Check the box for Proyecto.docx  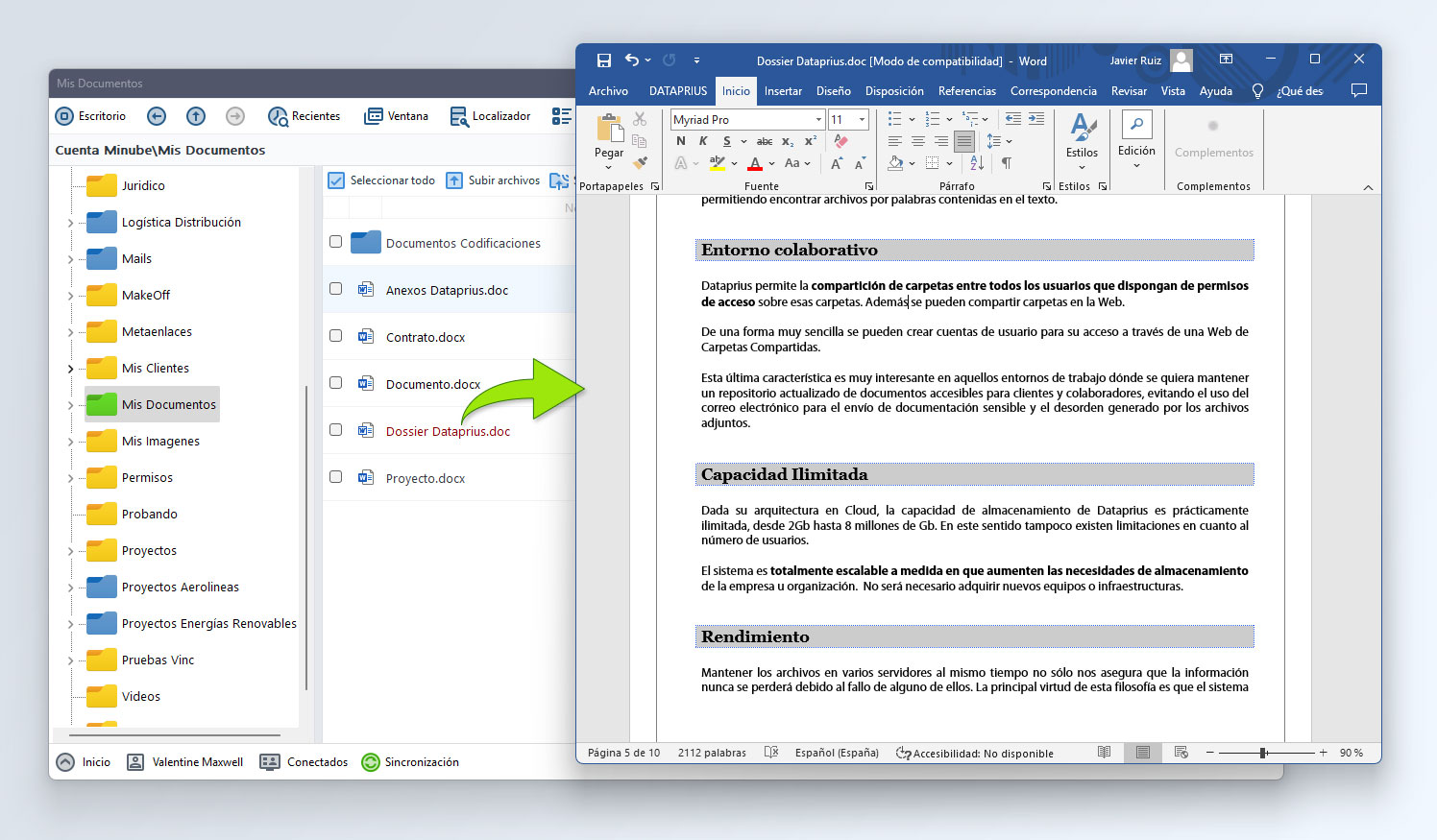click(335, 477)
